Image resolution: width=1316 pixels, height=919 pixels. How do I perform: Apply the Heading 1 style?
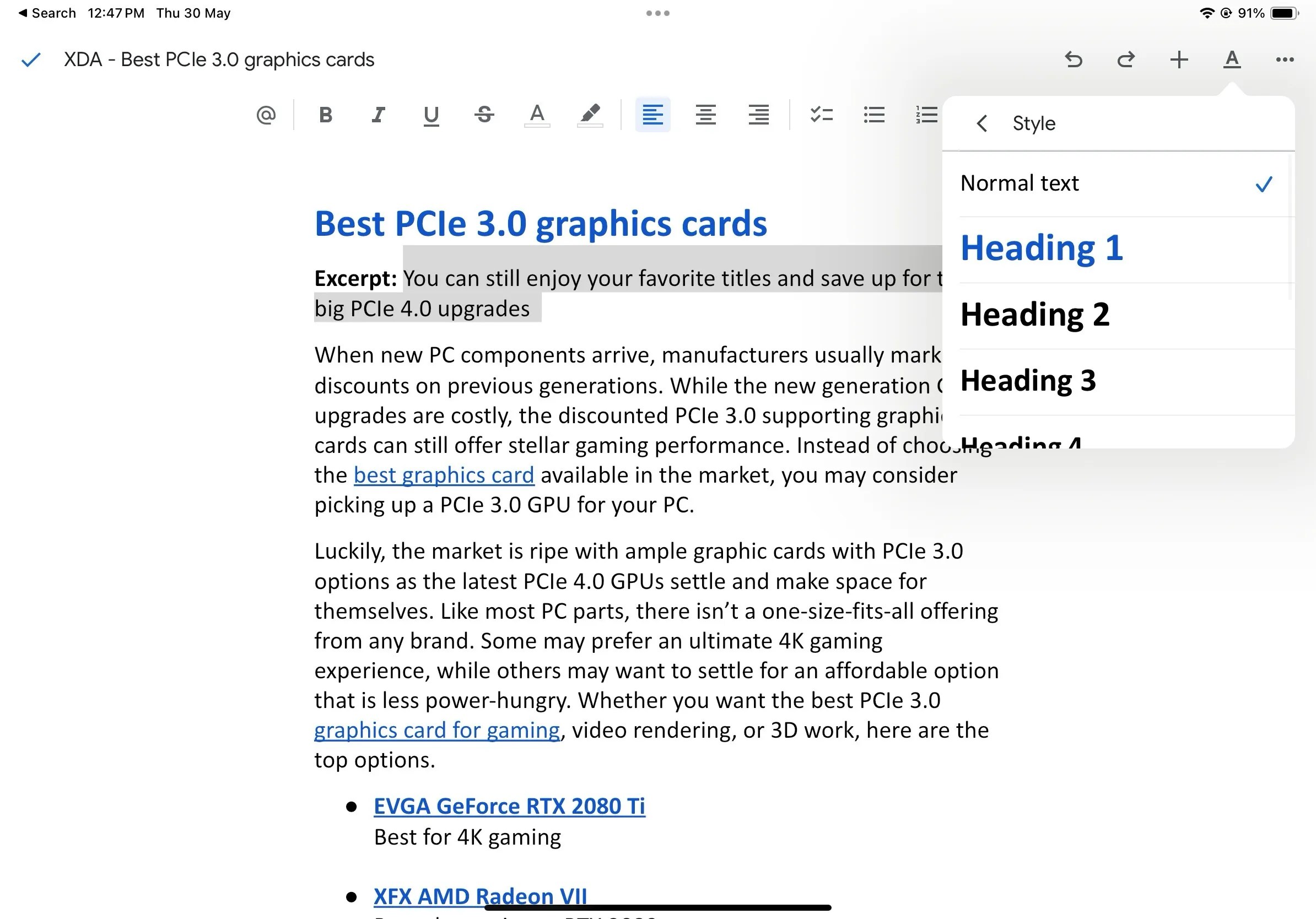1118,249
